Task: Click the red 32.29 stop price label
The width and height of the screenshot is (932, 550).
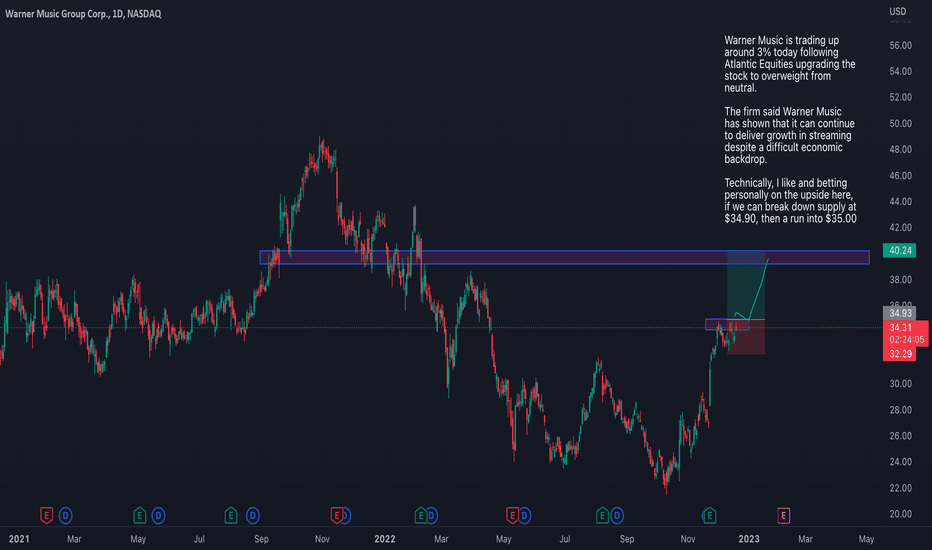Action: tap(900, 354)
